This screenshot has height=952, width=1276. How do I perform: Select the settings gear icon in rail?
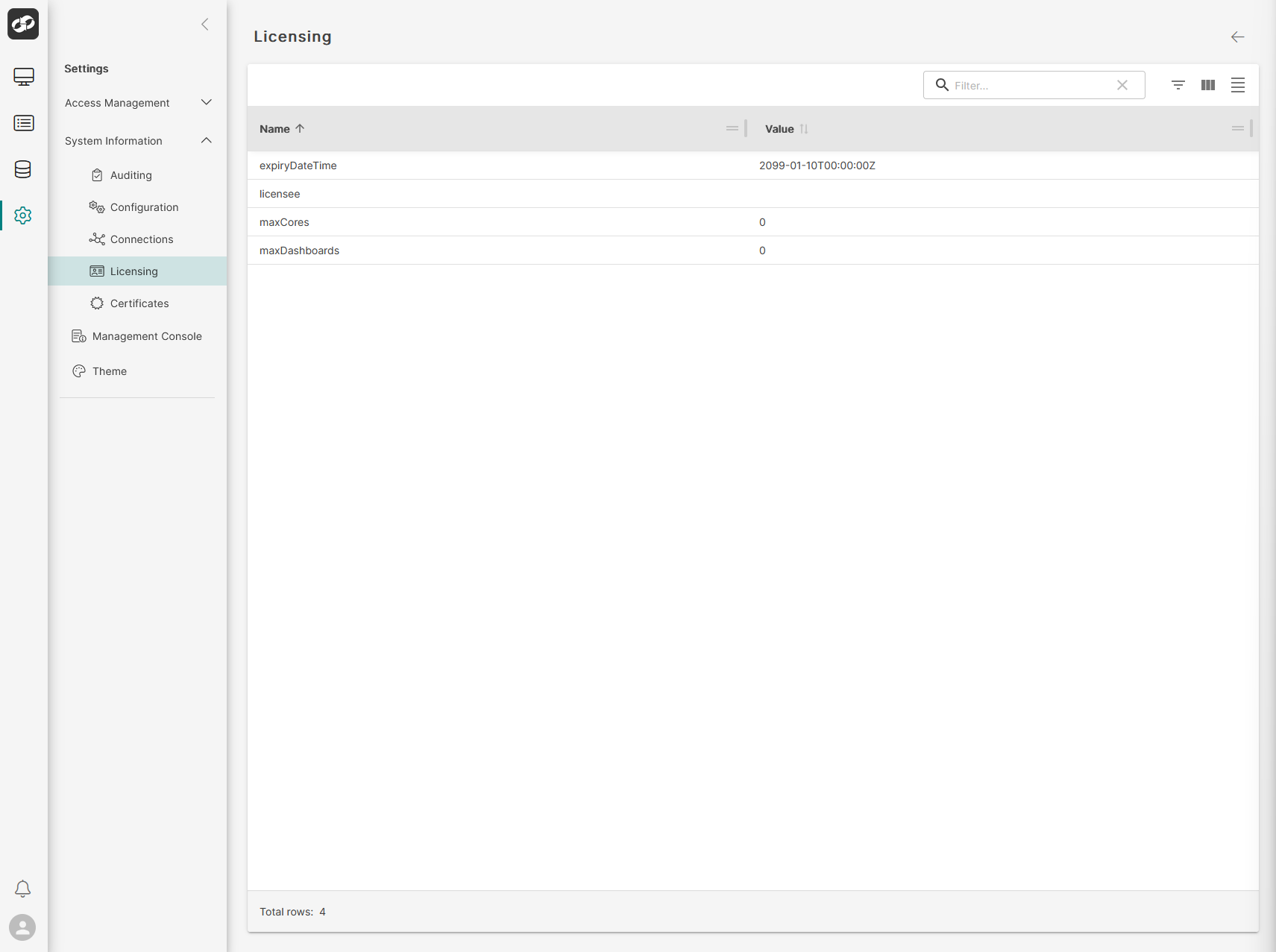(23, 215)
